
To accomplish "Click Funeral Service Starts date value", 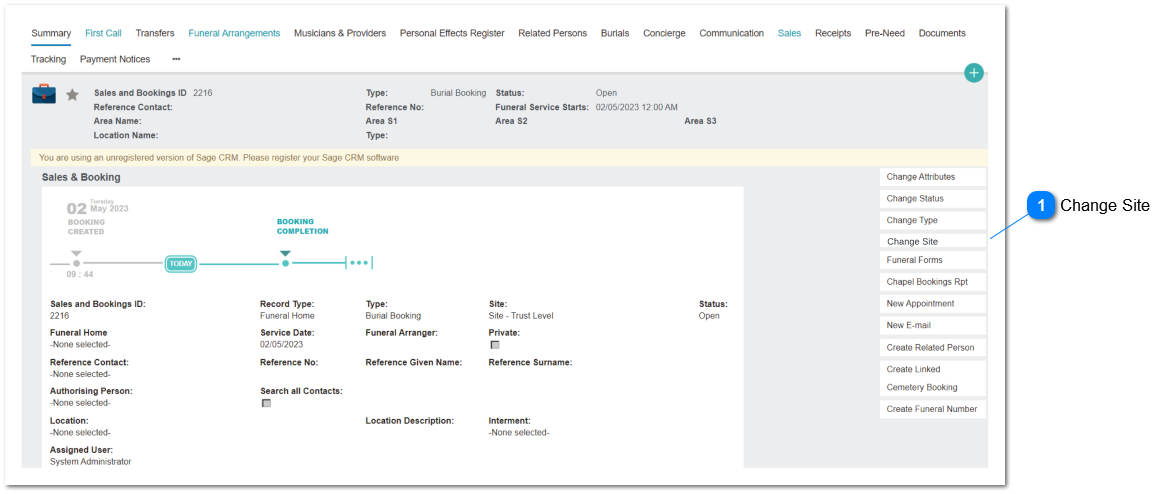I will [x=637, y=107].
